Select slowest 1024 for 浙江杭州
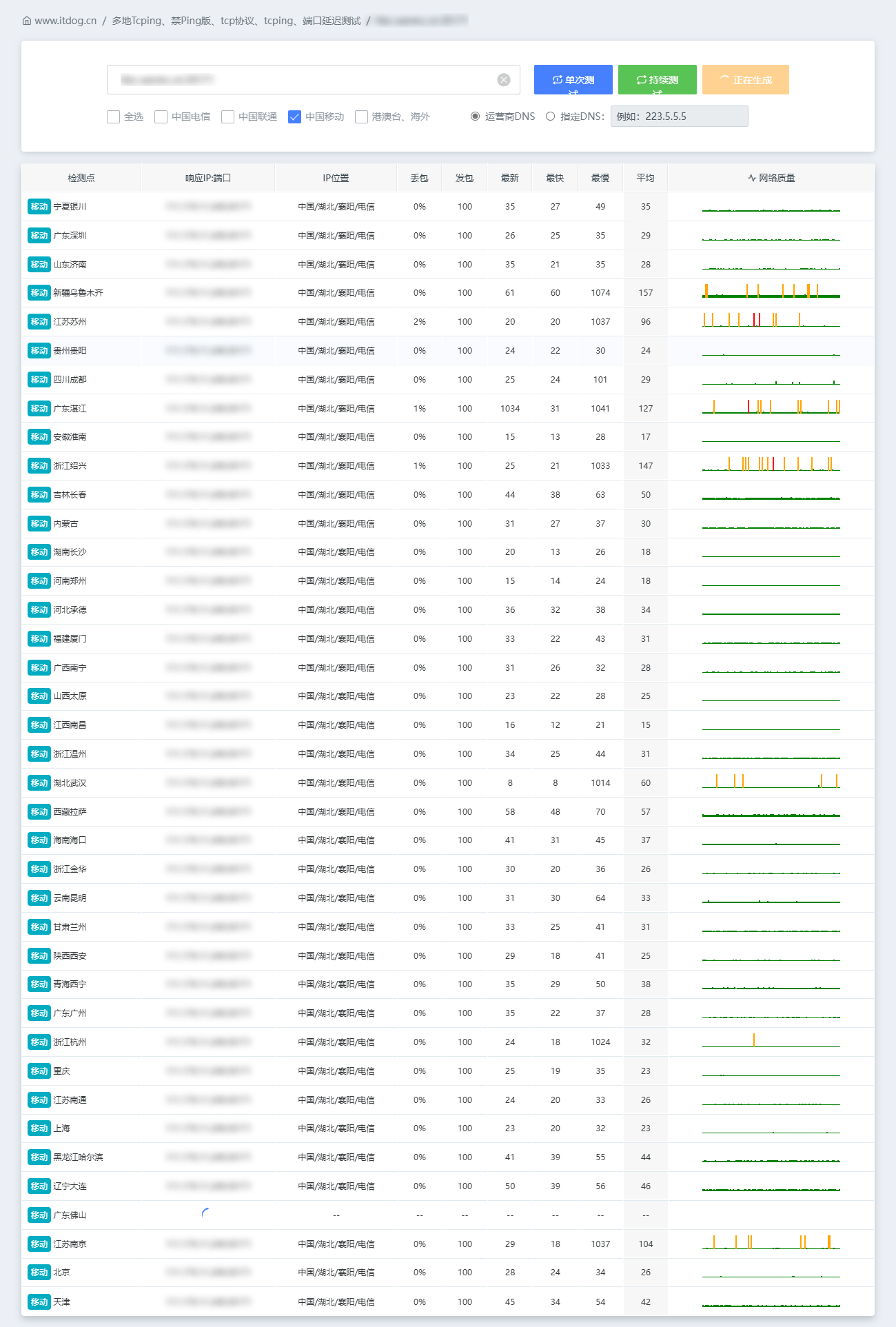The width and height of the screenshot is (896, 1327). (x=600, y=1042)
